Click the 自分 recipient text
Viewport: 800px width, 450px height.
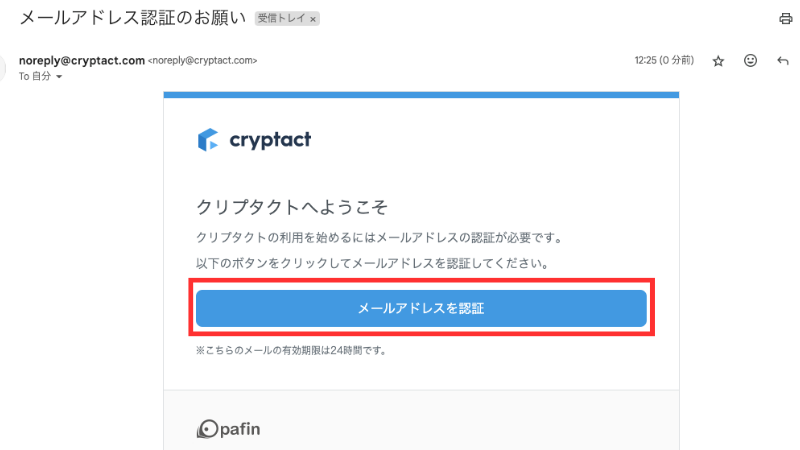pos(41,77)
